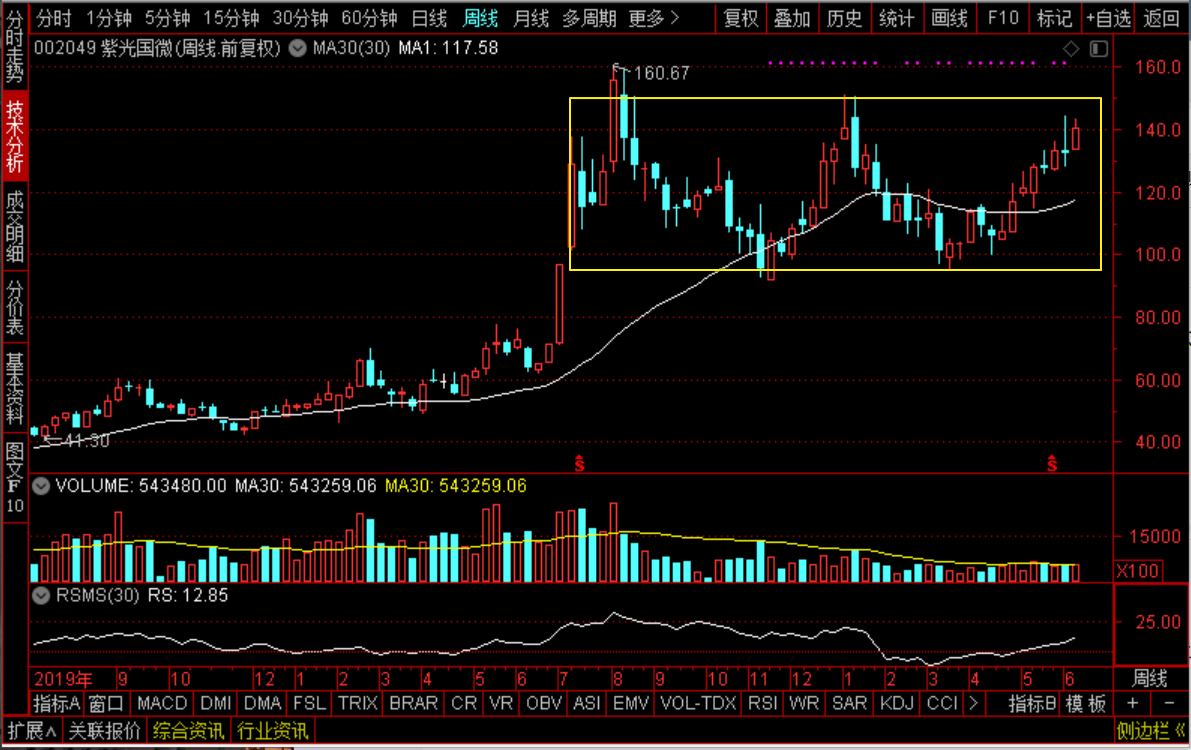Click the 返回 return button
This screenshot has height=750, width=1191.
(x=1161, y=18)
